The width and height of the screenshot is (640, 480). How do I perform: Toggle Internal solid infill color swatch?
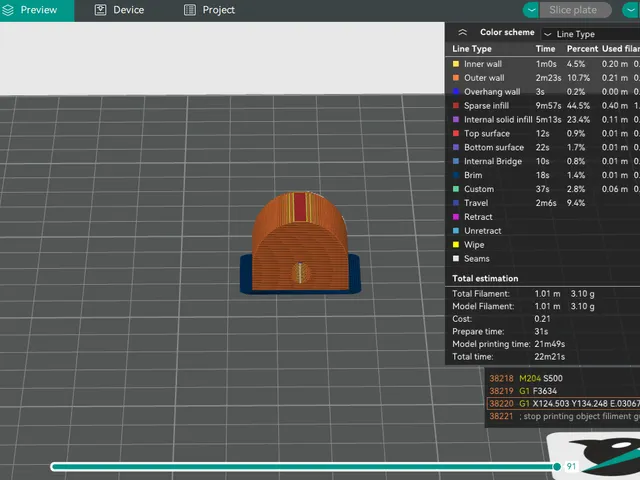[456, 119]
